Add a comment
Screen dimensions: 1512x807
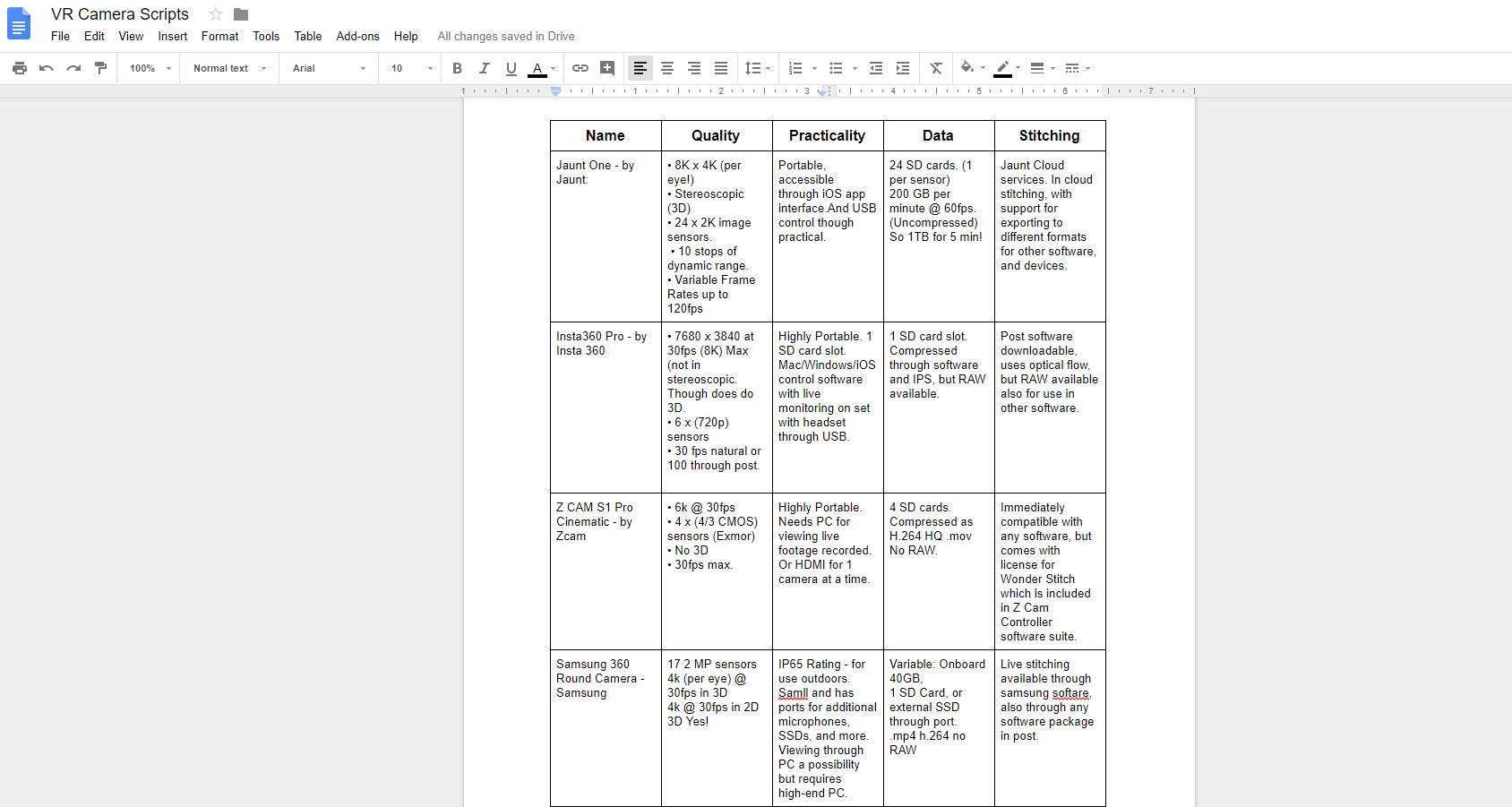click(607, 68)
